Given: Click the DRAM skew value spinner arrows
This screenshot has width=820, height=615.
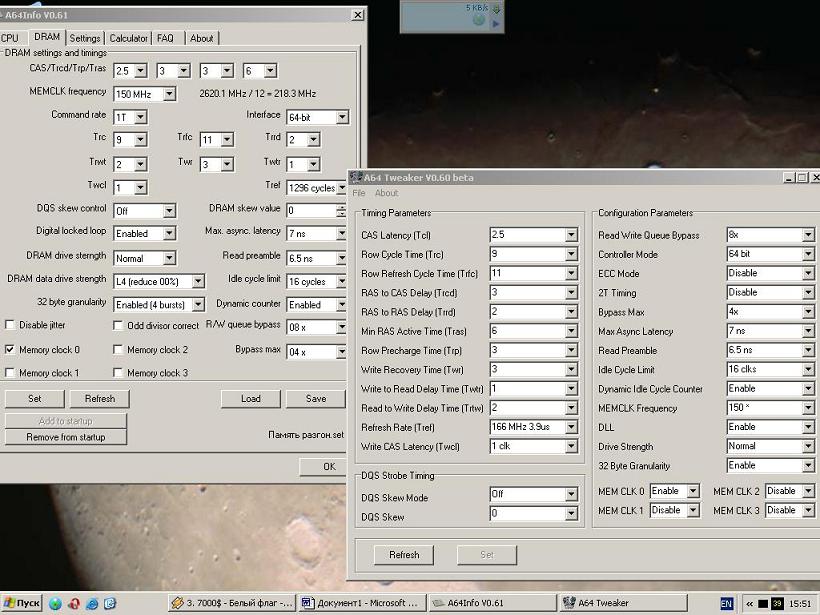Looking at the screenshot, I should pyautogui.click(x=342, y=210).
